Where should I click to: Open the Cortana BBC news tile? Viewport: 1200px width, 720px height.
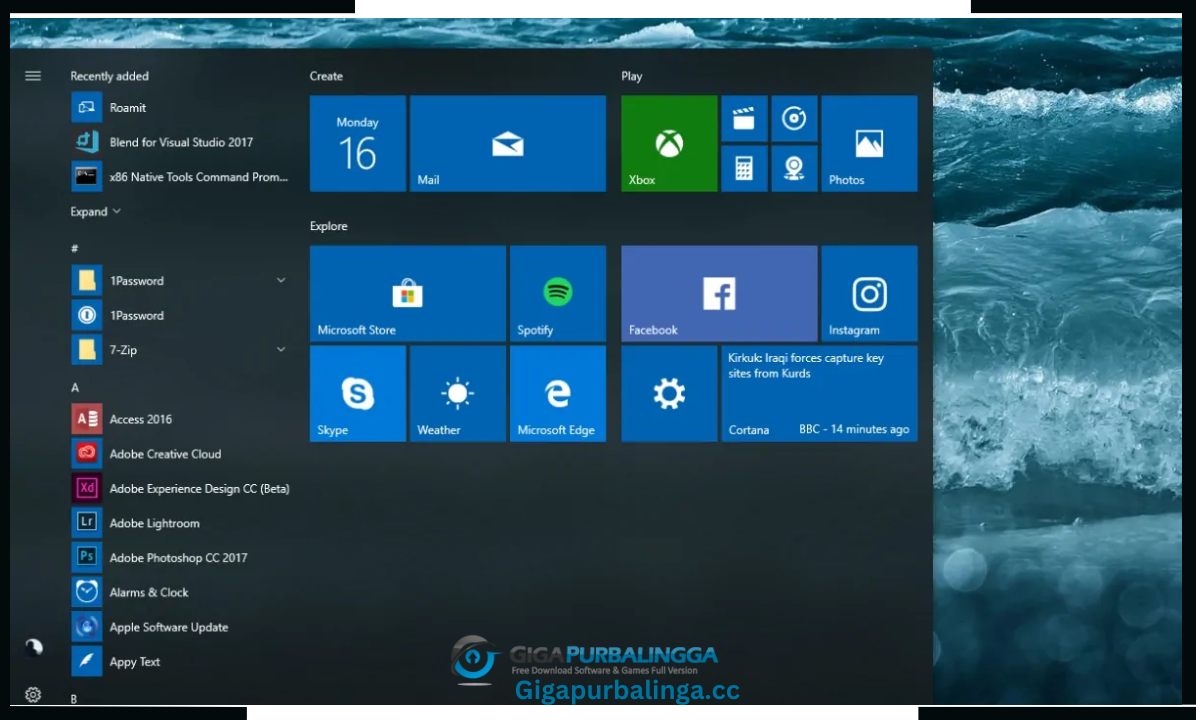[x=819, y=393]
